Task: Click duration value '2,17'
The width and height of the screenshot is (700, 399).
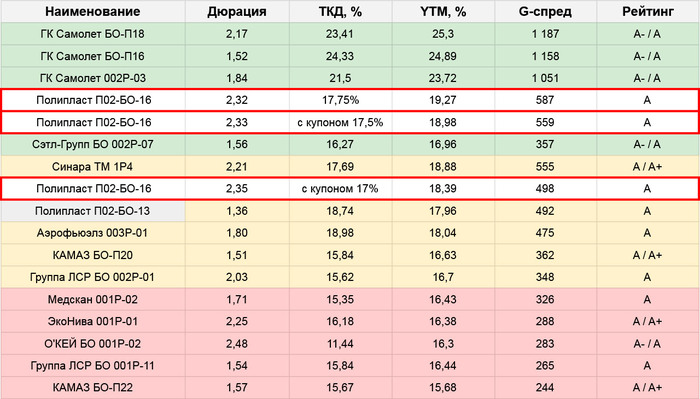Action: (x=237, y=34)
